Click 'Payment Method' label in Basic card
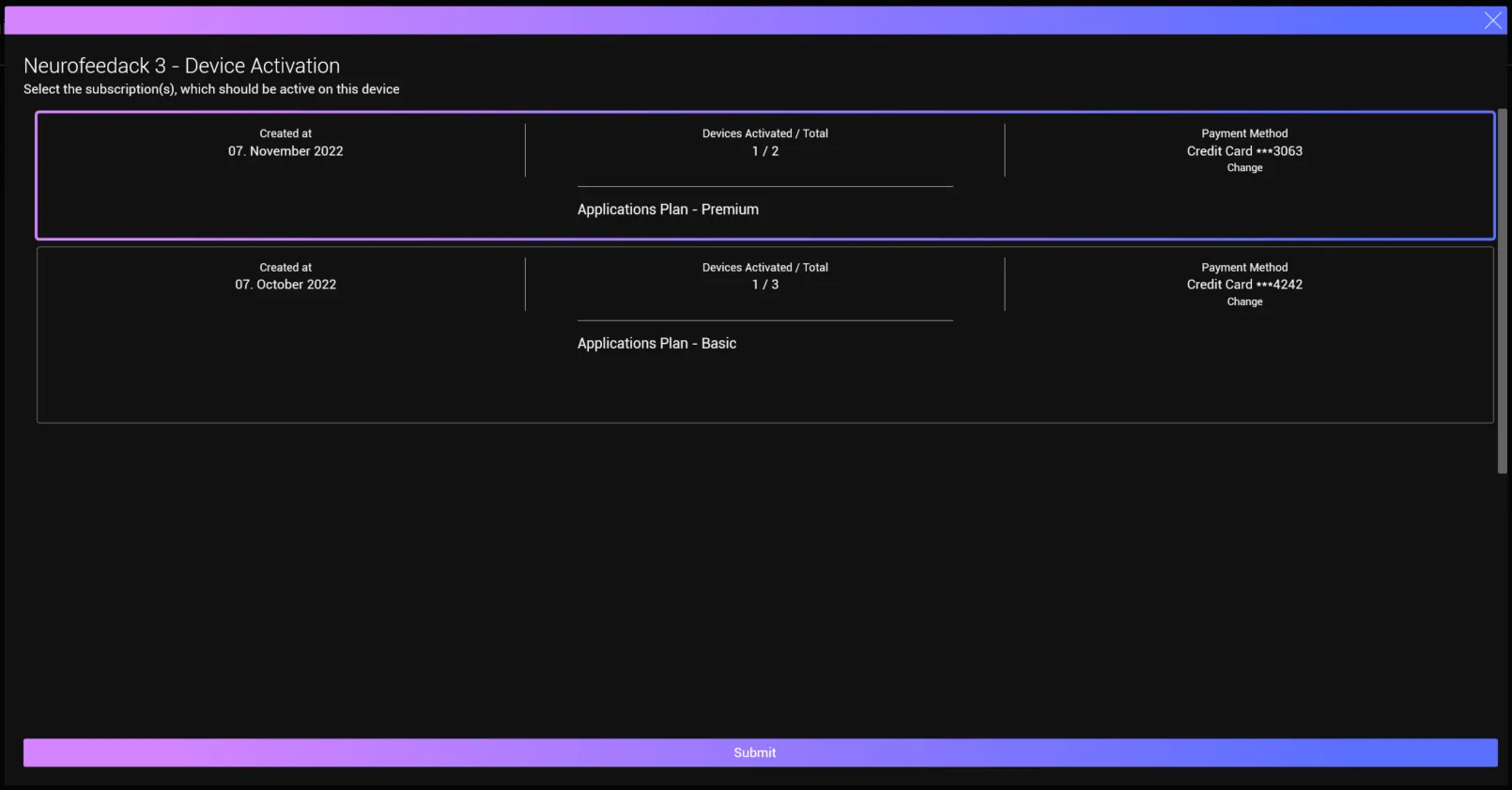 click(1244, 268)
